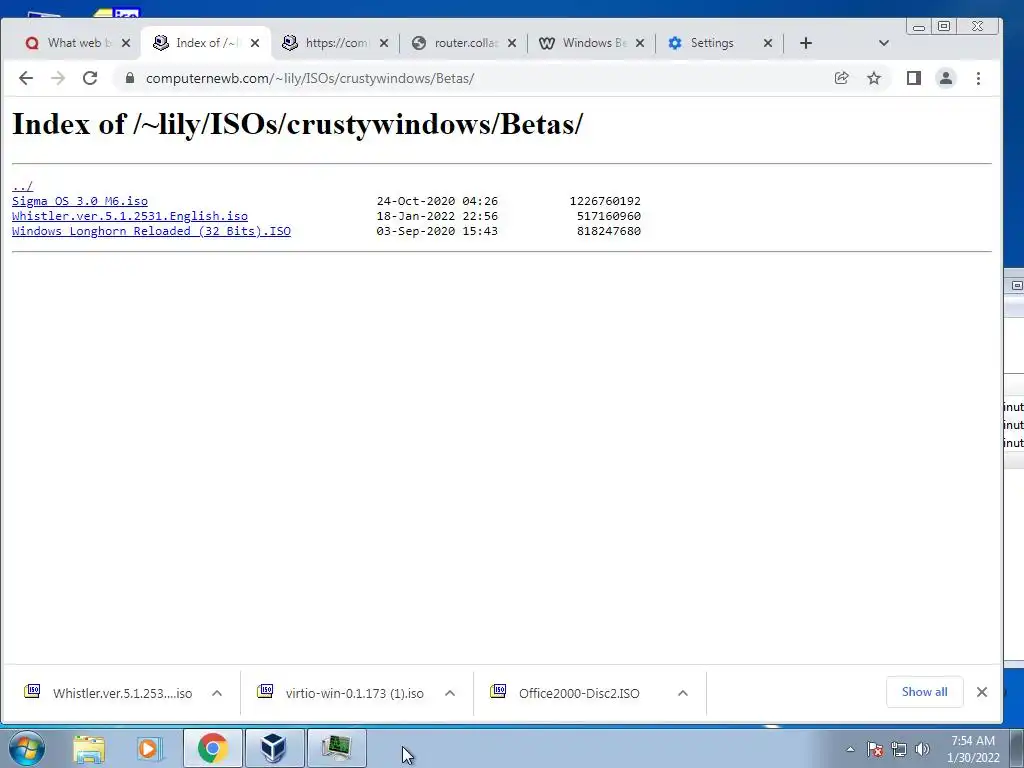Click the Index of page heading

tap(297, 124)
